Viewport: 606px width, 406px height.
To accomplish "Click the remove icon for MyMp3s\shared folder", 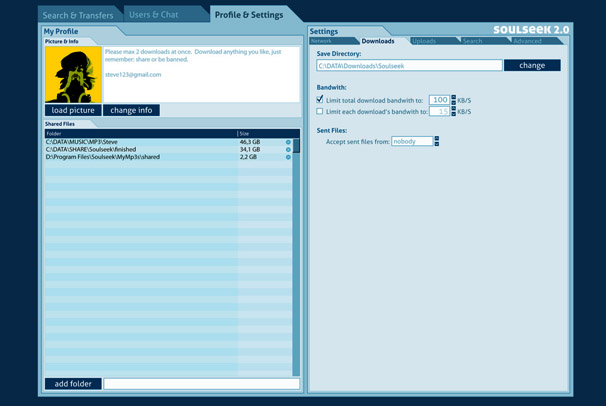I will [x=288, y=157].
